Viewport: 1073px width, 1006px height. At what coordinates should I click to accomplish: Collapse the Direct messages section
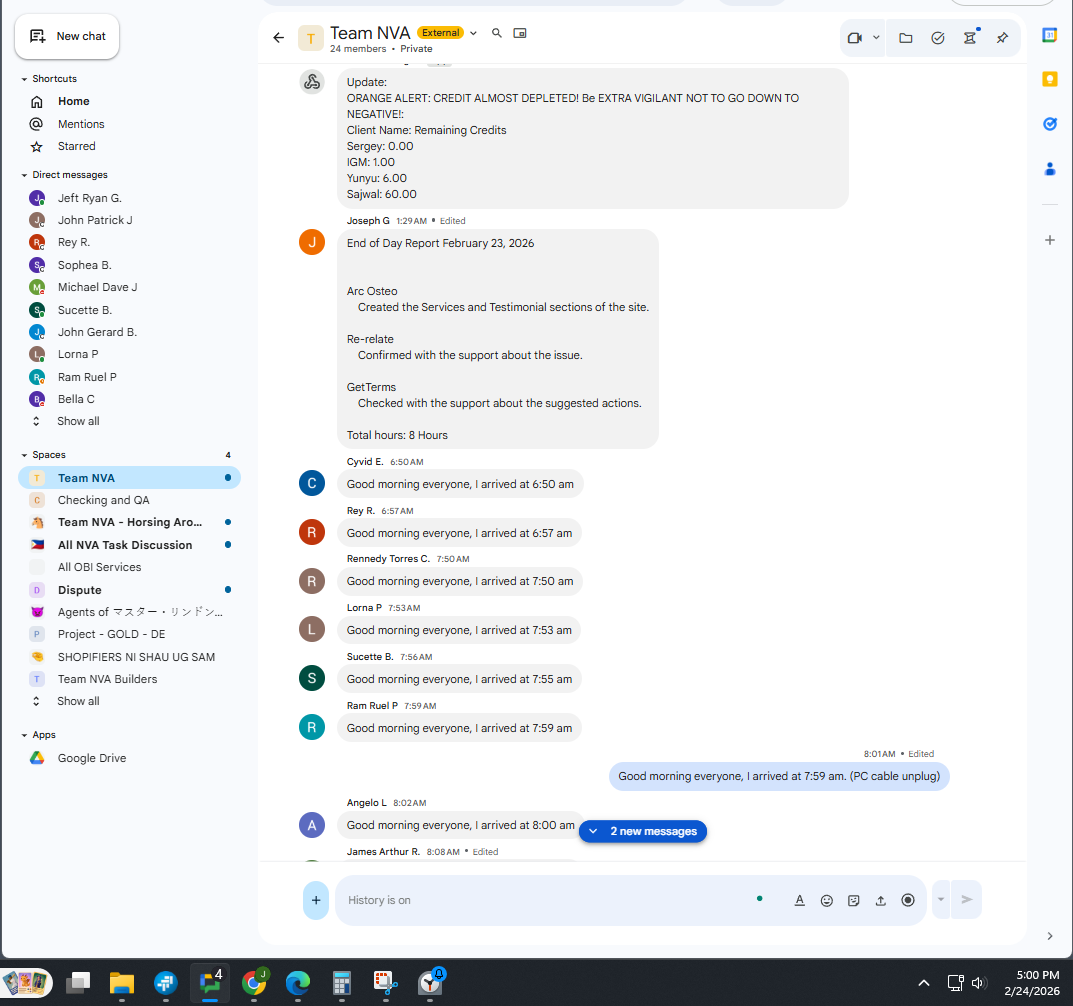tap(25, 175)
